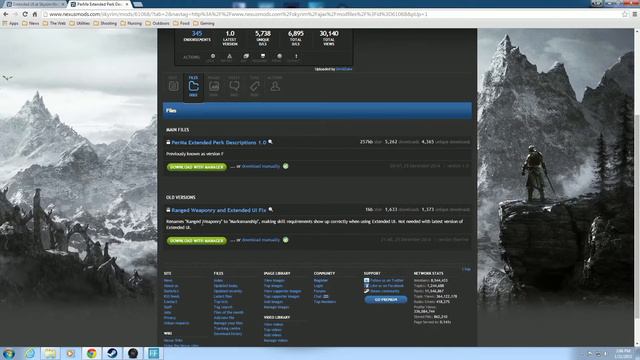Reload the page with refresh icon
Viewport: 640px width, 360px height.
[25, 14]
